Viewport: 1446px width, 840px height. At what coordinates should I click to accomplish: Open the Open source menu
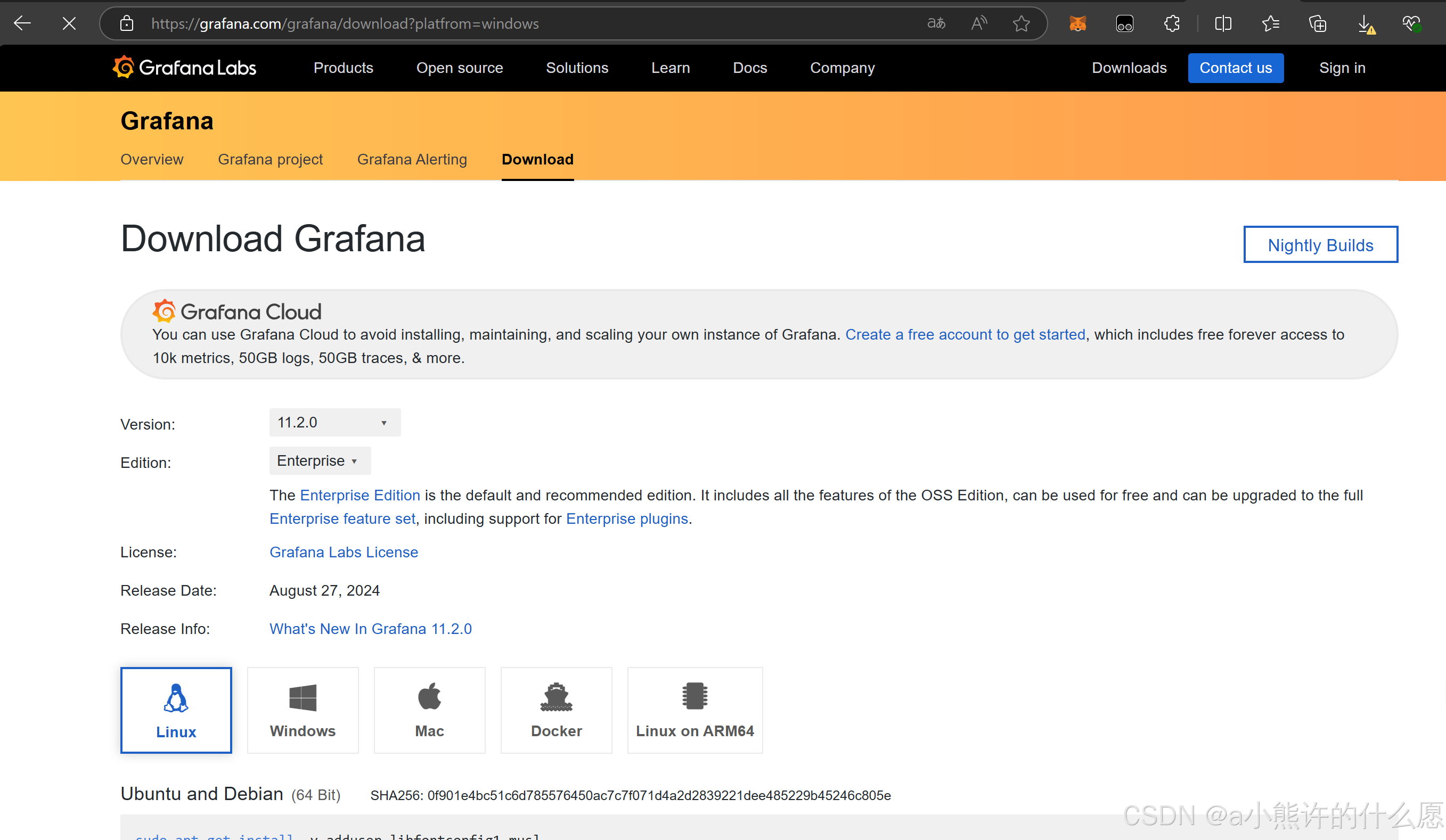point(460,68)
